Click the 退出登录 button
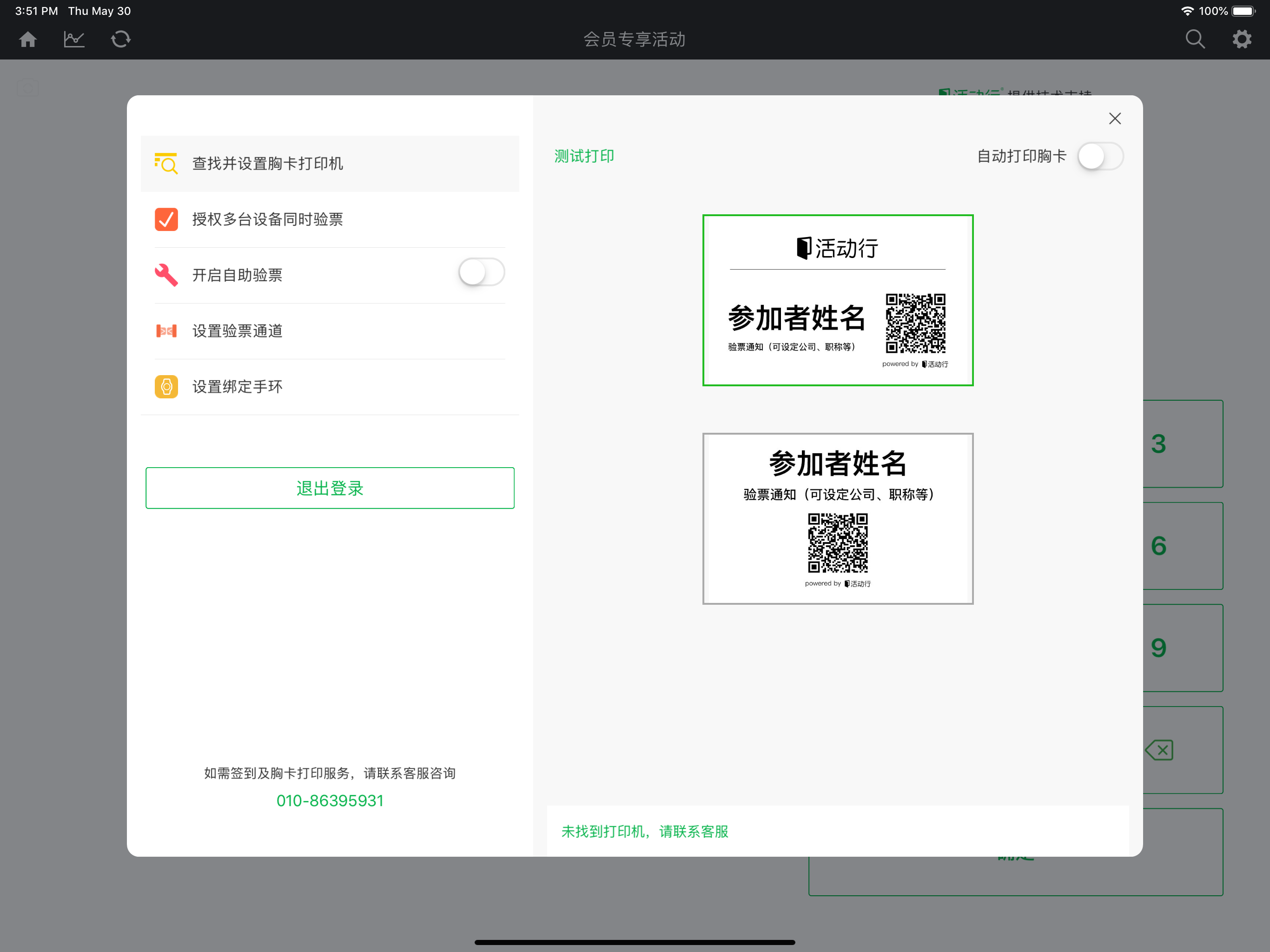Image resolution: width=1270 pixels, height=952 pixels. 330,488
